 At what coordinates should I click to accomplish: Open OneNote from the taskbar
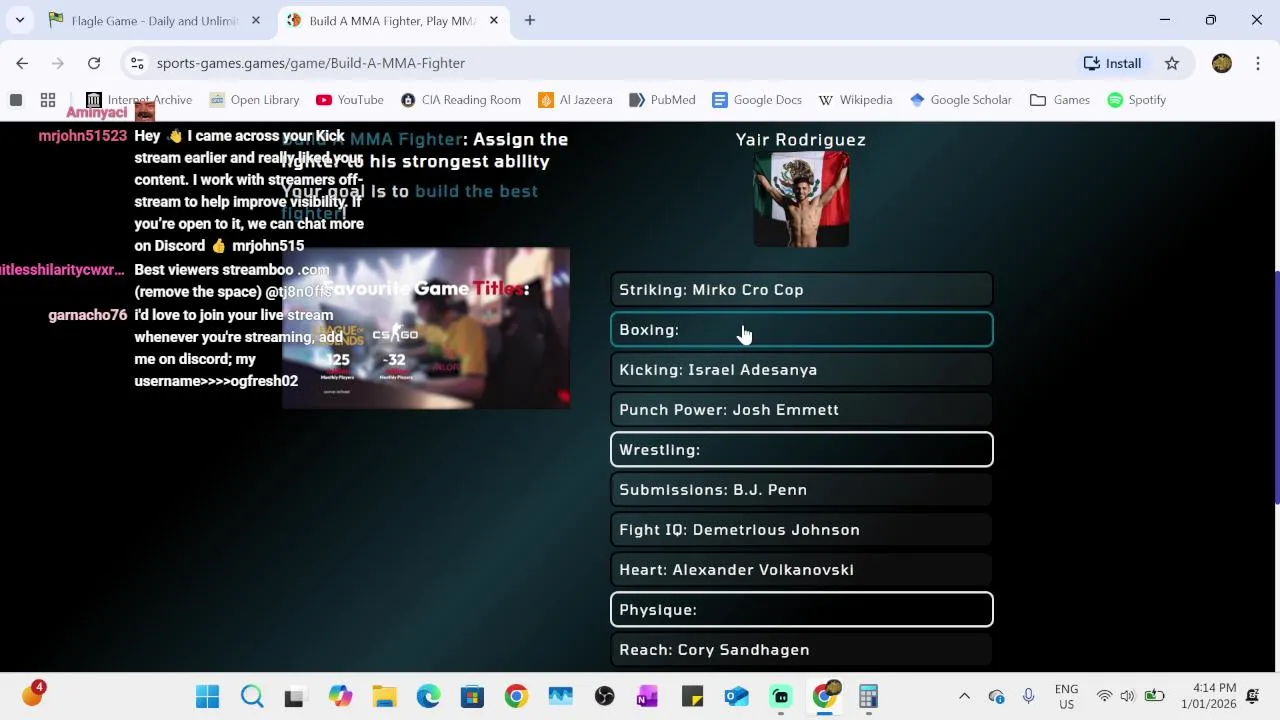coord(648,697)
